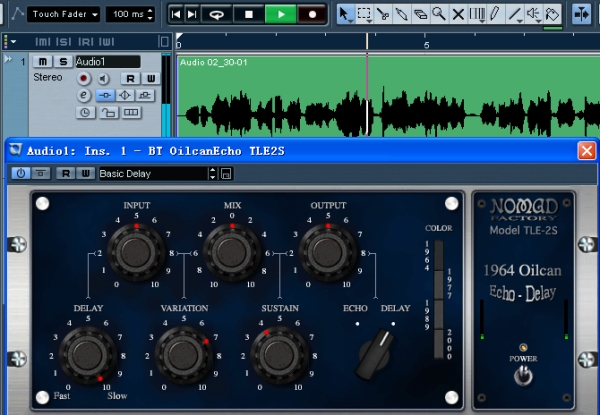Image resolution: width=600 pixels, height=415 pixels.
Task: Toggle Audio1 EQ state button
Action: pos(125,95)
